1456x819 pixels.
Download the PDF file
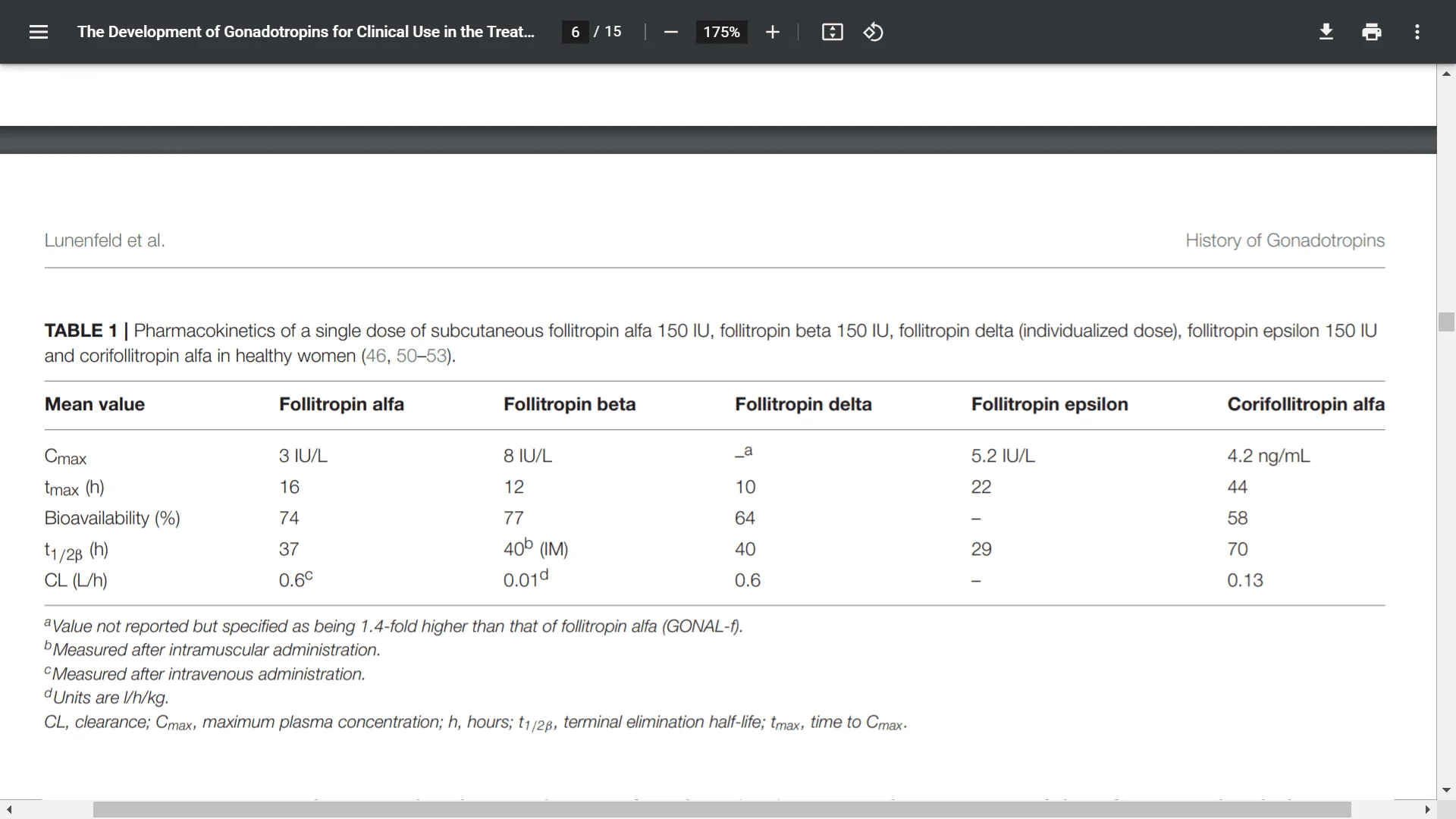(1326, 32)
